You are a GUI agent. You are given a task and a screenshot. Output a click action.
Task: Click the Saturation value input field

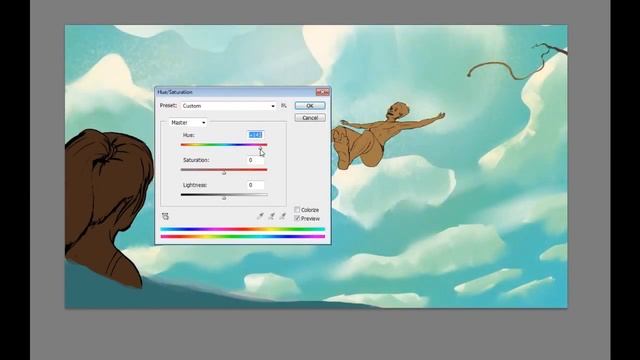256,160
